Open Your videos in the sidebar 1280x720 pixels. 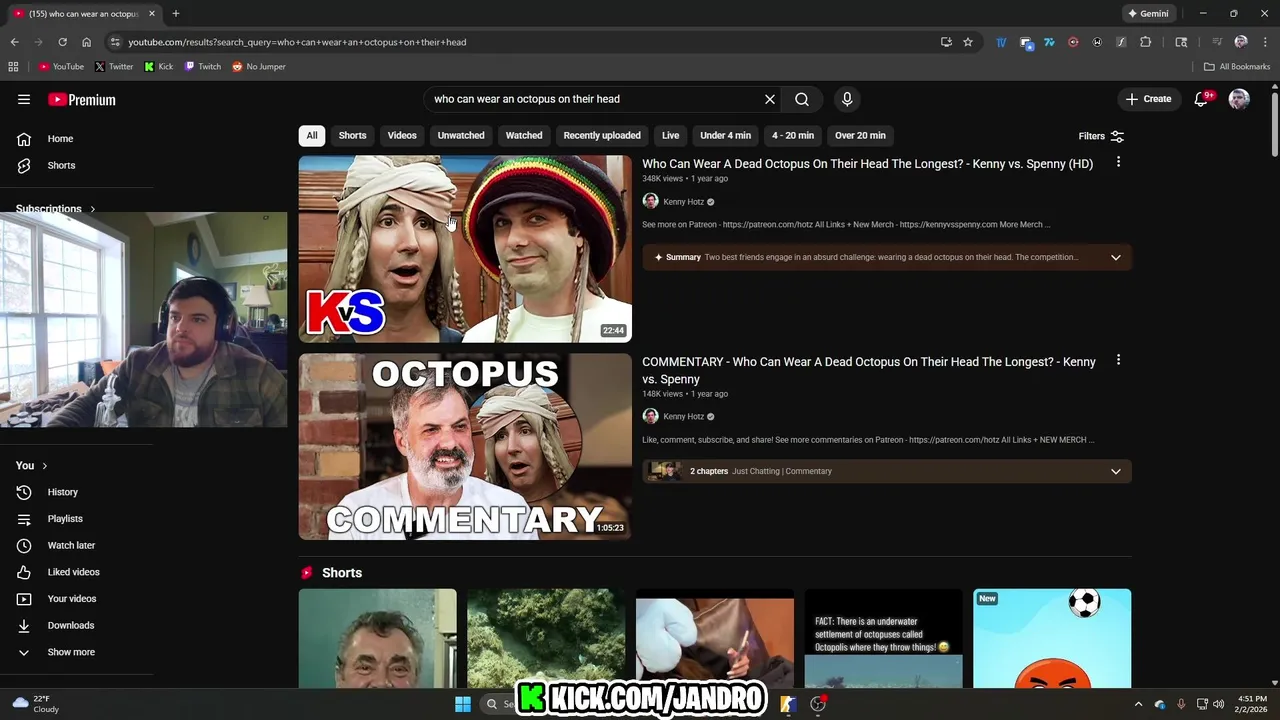[x=72, y=599]
